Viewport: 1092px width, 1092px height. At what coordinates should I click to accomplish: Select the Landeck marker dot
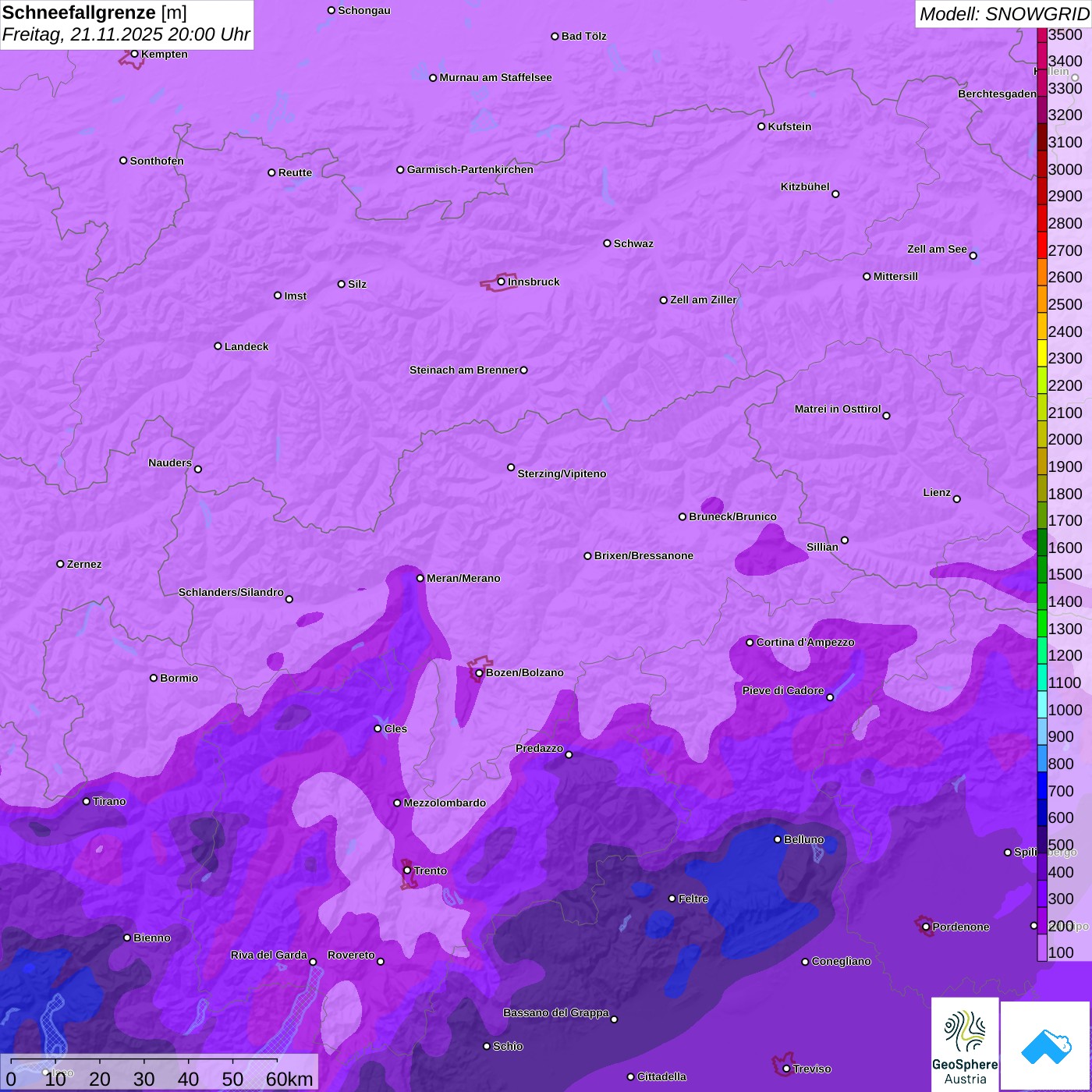[218, 346]
